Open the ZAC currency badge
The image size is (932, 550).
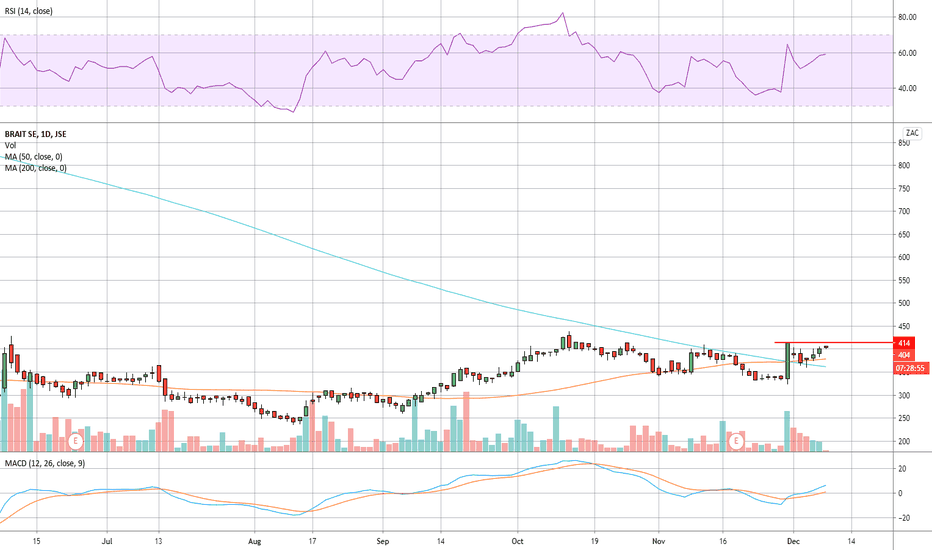[x=912, y=133]
